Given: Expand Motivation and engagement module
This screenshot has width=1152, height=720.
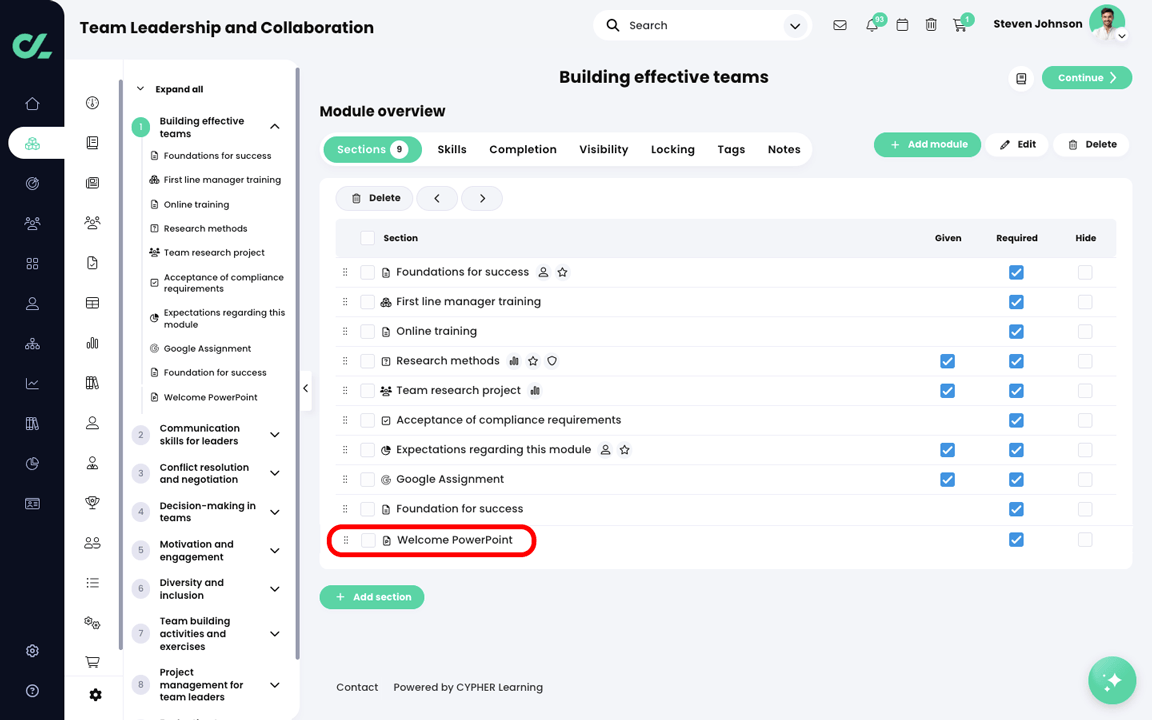Looking at the screenshot, I should pyautogui.click(x=275, y=551).
